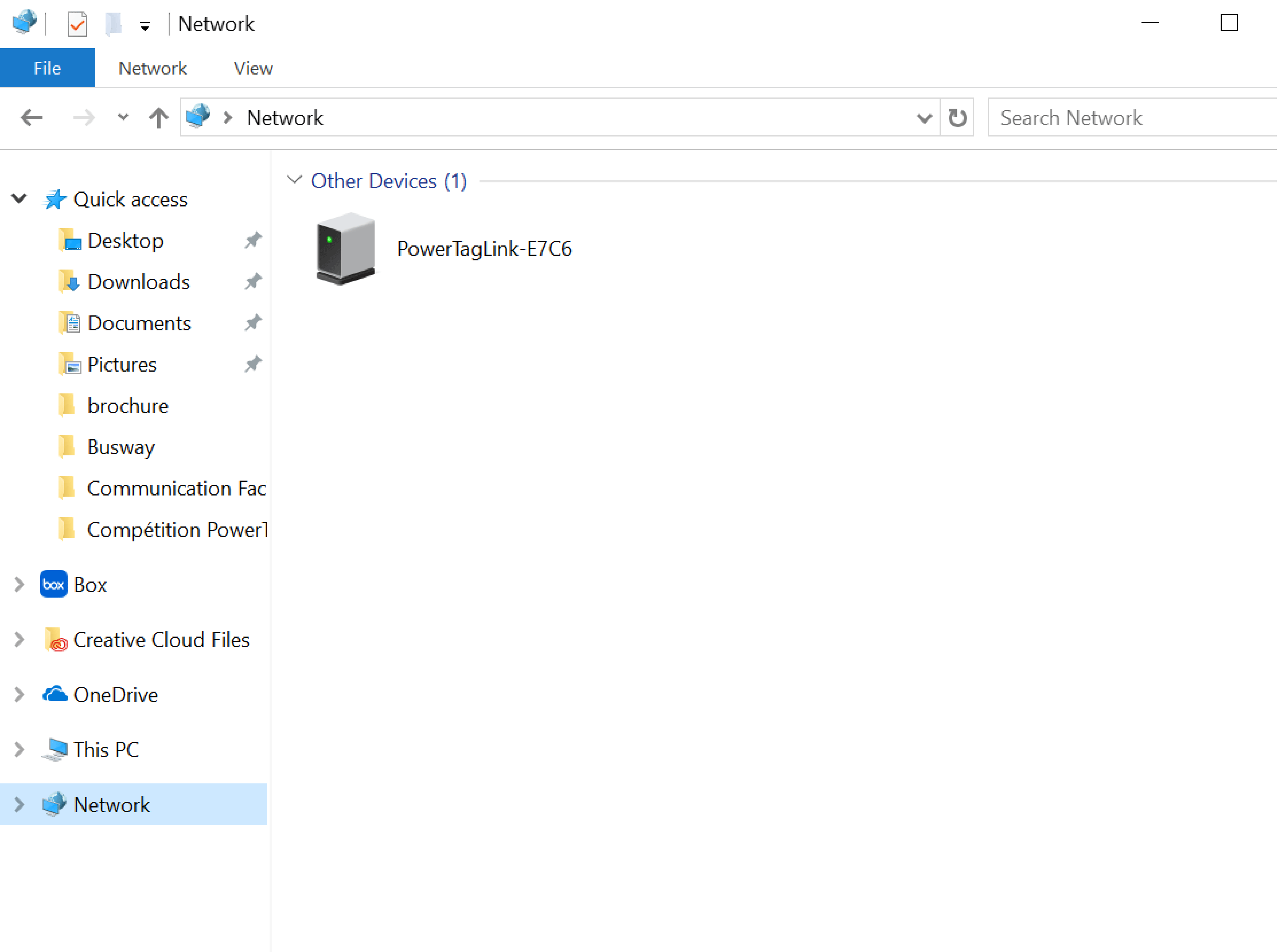Click the PowerTagLink-E7C6 device name
Viewport: 1278px width, 952px height.
(485, 249)
